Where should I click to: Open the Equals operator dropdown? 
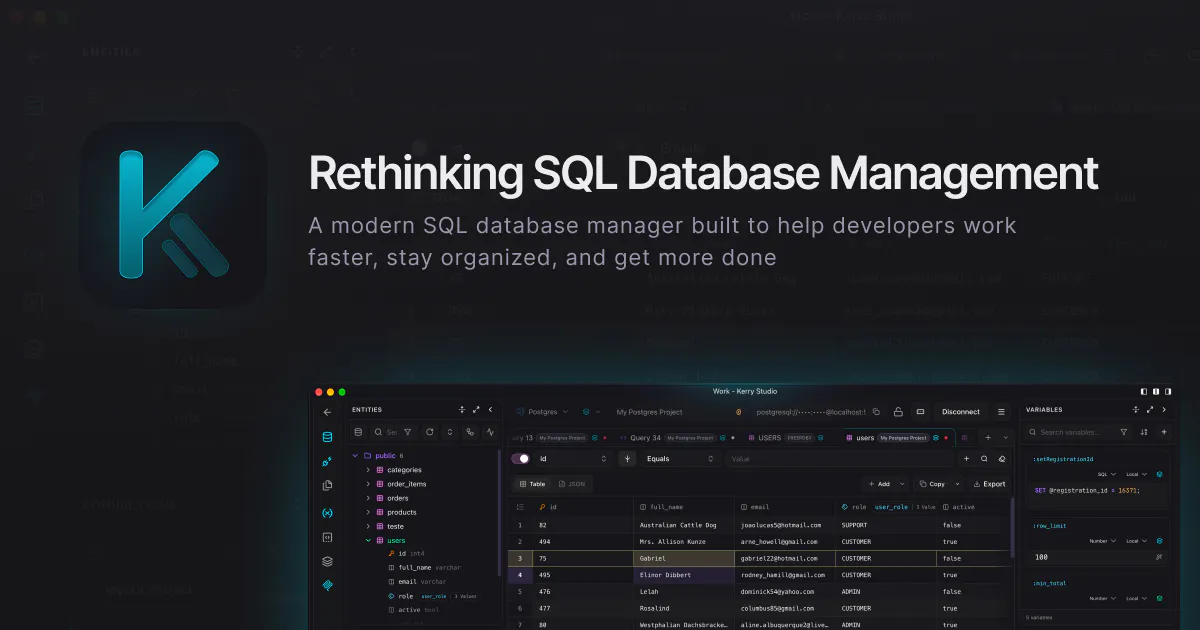click(680, 459)
